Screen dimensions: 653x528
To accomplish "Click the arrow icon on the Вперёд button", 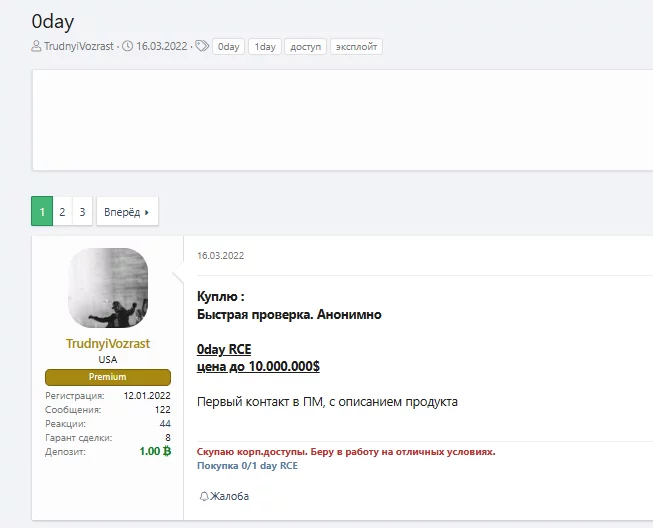I will tap(147, 212).
